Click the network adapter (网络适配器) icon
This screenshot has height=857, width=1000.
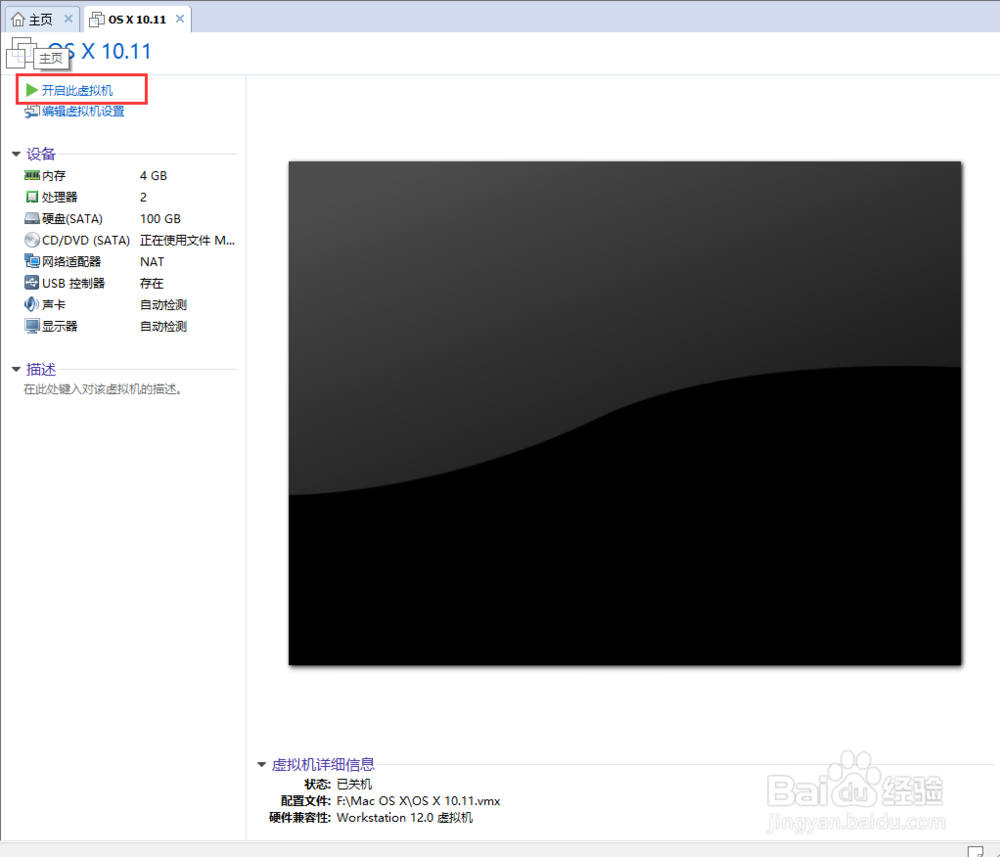(x=32, y=261)
